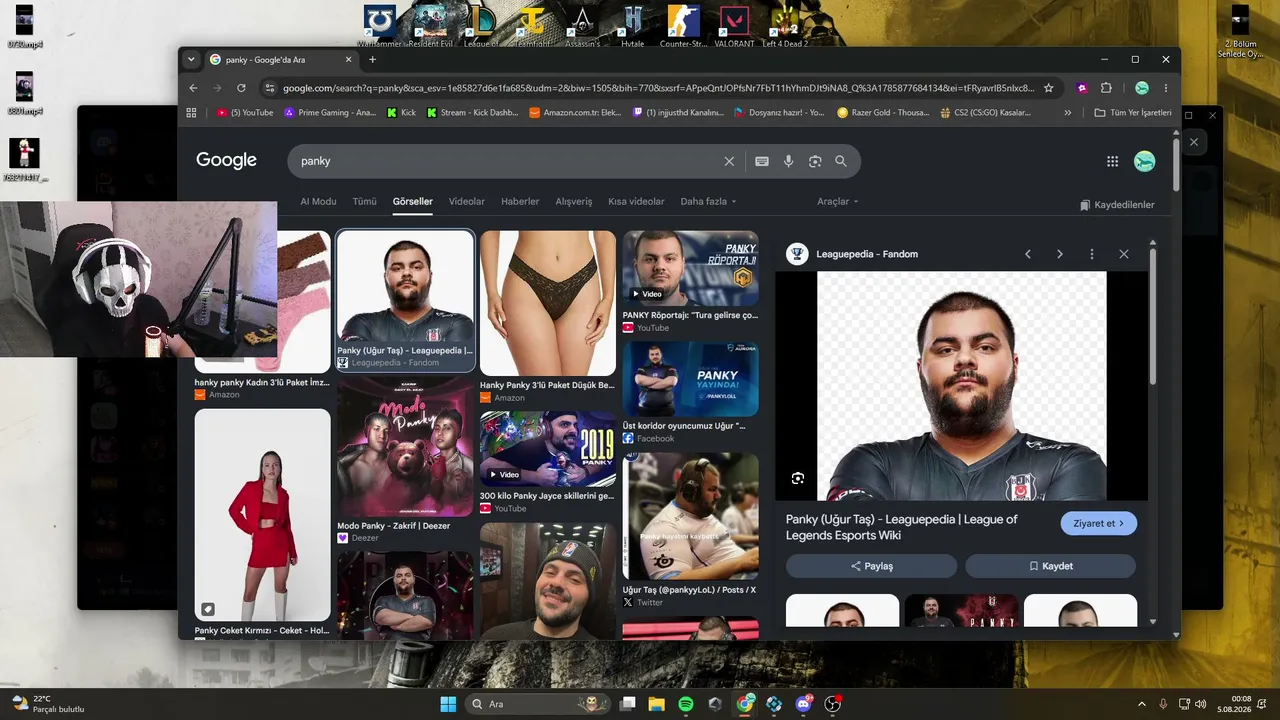1280x720 pixels.
Task: Open File Explorer from the taskbar
Action: 657,704
